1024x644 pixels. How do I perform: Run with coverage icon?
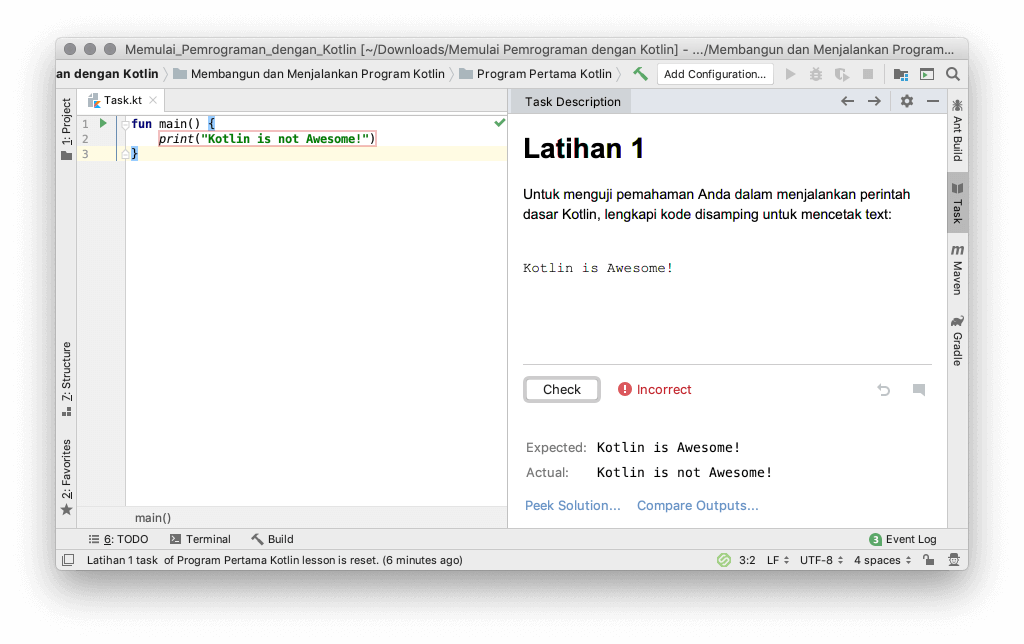coord(843,73)
